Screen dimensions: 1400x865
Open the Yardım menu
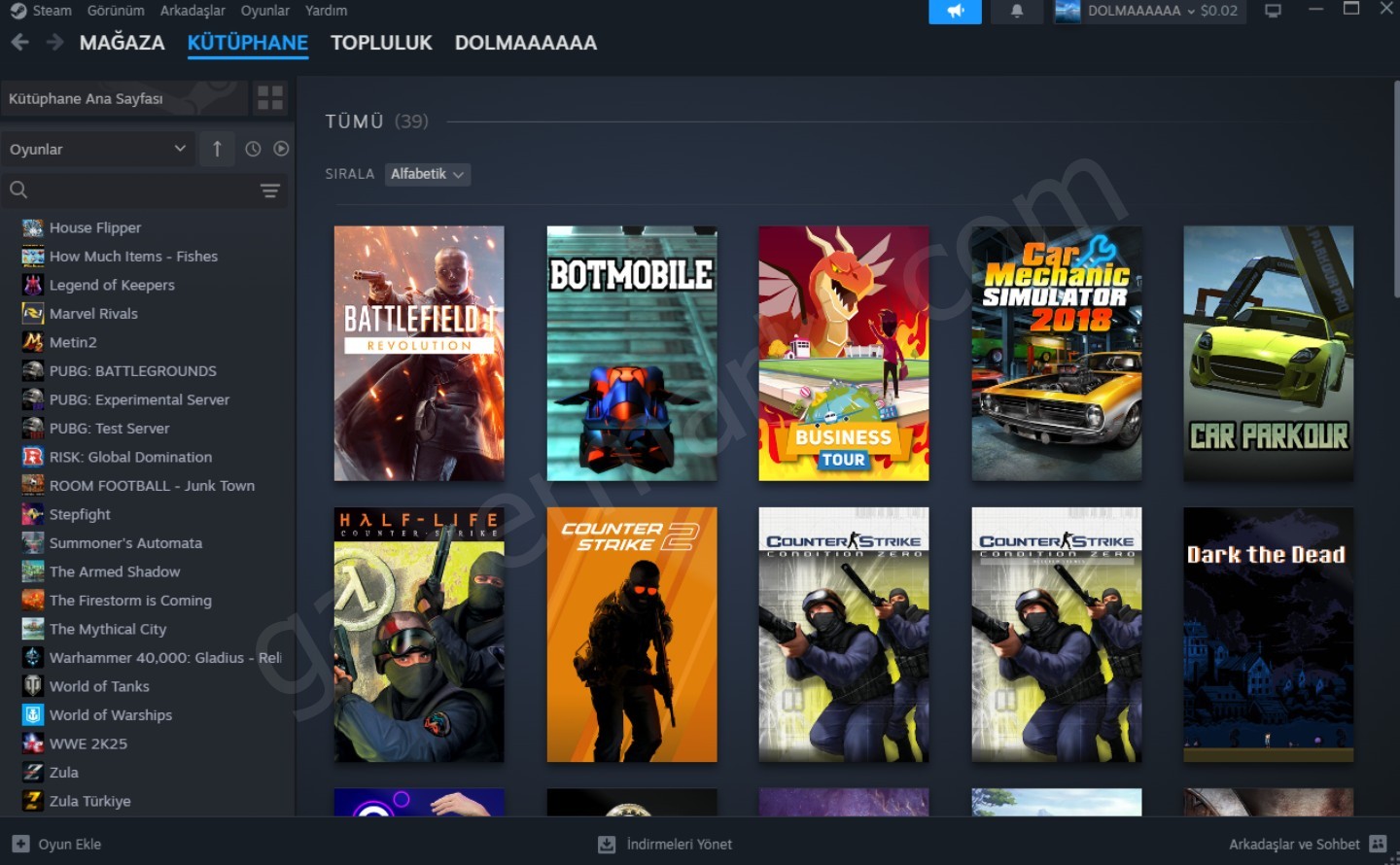tap(326, 11)
